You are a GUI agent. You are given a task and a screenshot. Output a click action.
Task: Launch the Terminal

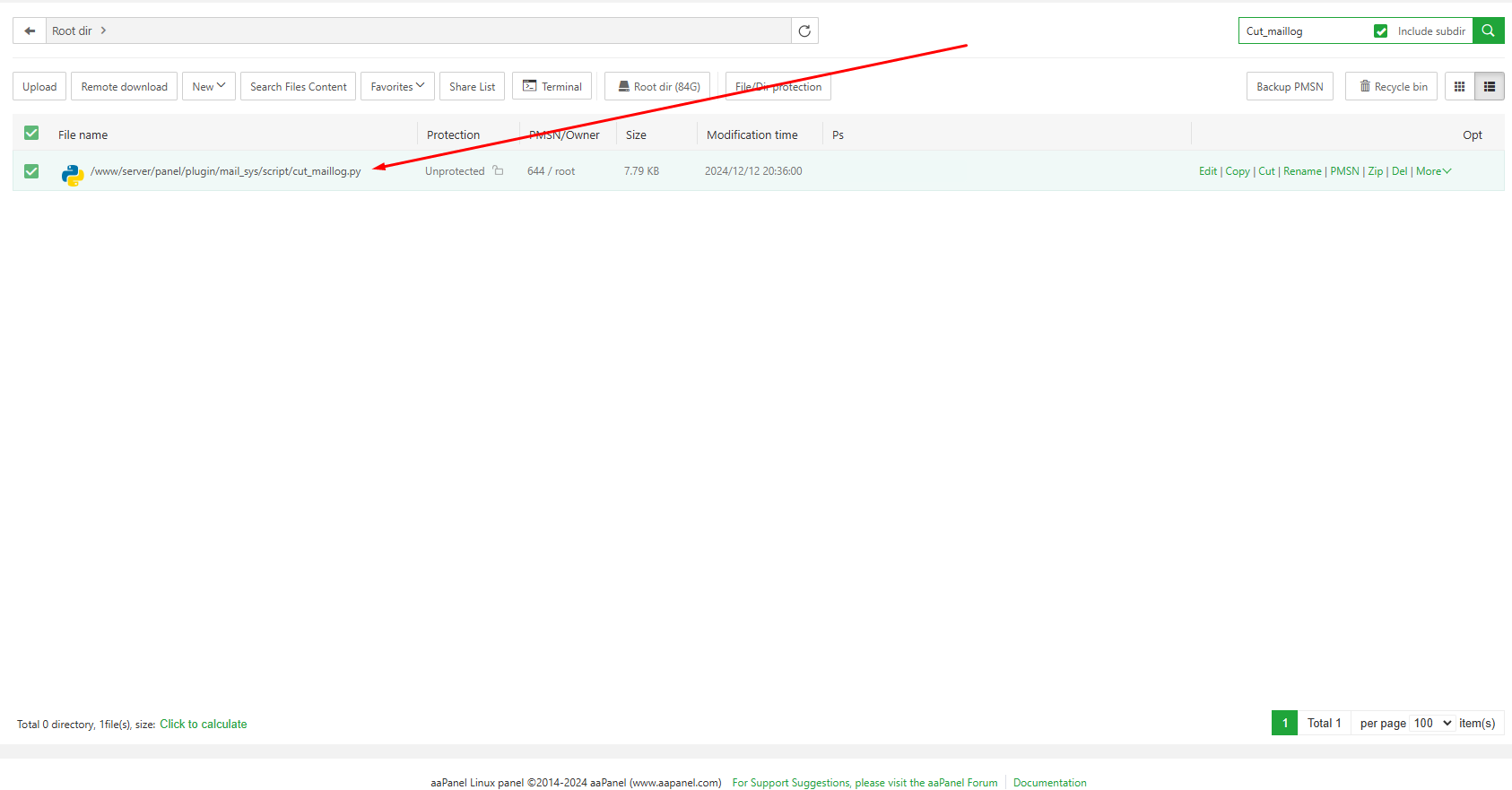click(x=552, y=86)
